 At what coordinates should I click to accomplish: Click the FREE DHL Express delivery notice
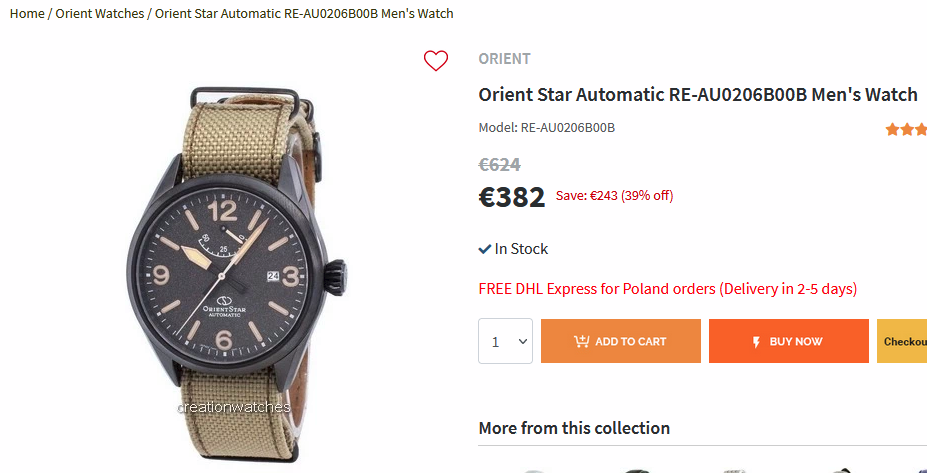[667, 289]
